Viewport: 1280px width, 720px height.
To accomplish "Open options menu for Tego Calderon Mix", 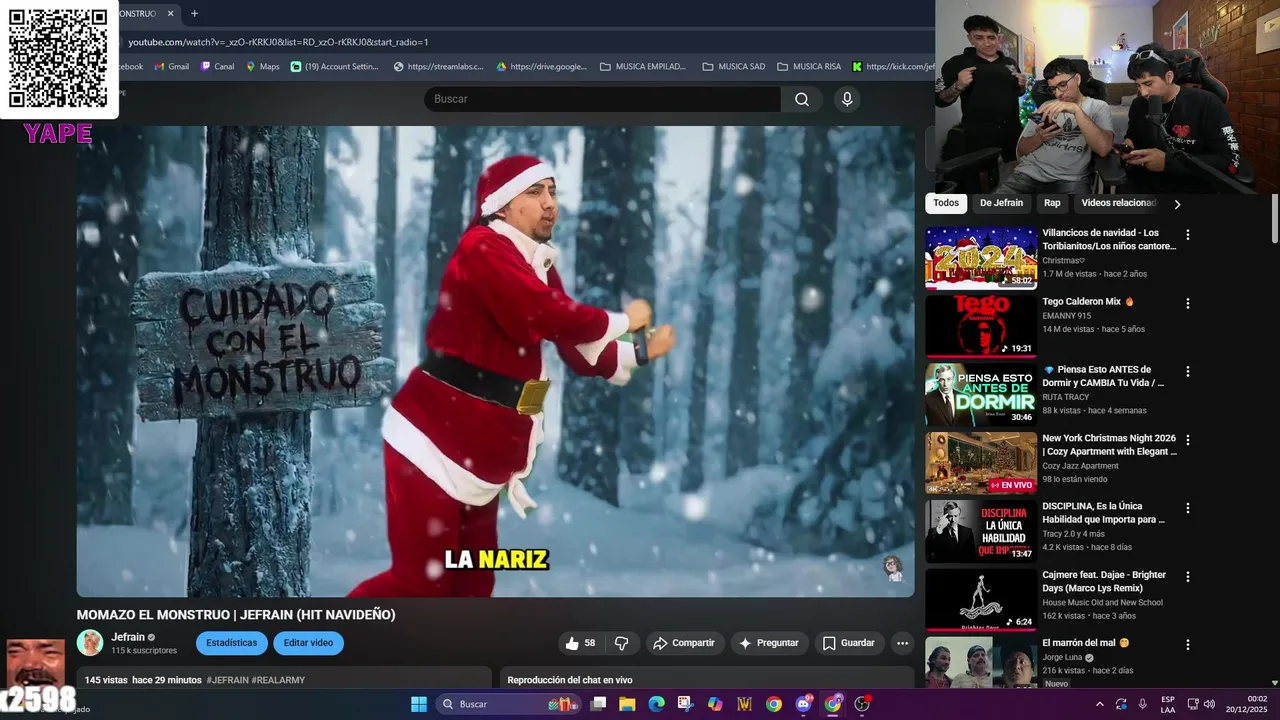I will (x=1188, y=303).
